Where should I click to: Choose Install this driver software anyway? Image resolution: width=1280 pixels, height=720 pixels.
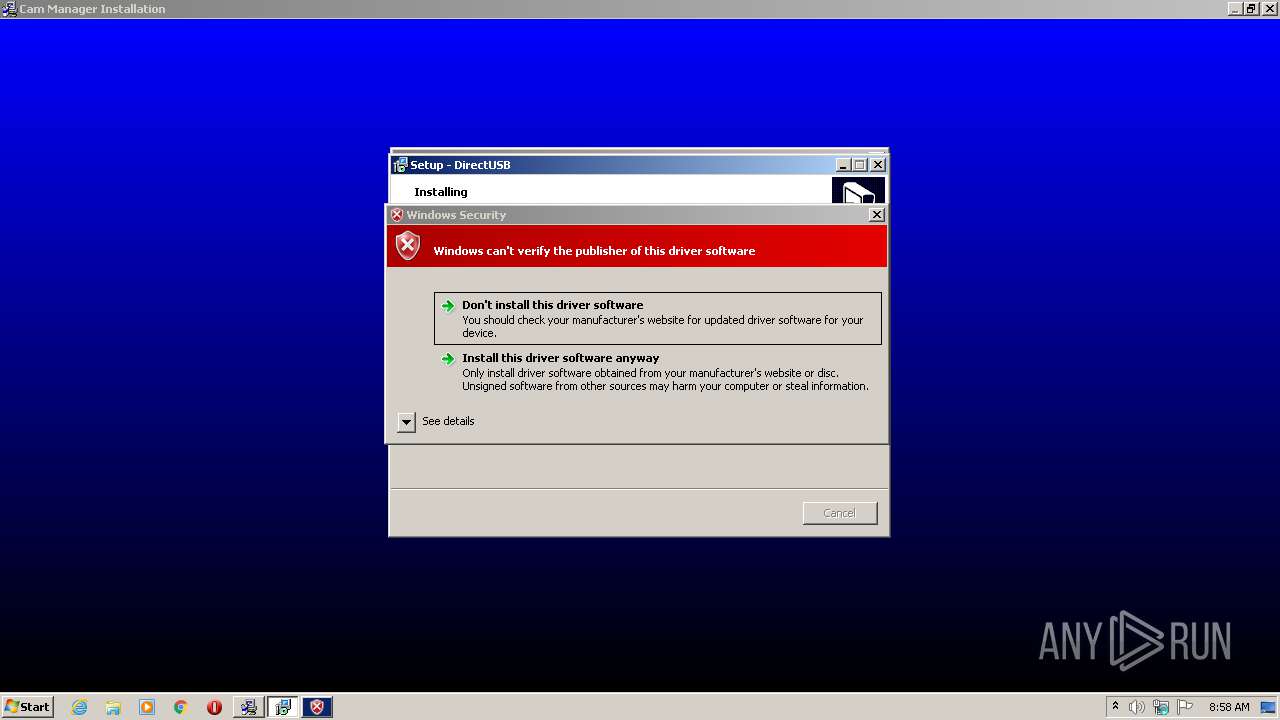coord(658,371)
